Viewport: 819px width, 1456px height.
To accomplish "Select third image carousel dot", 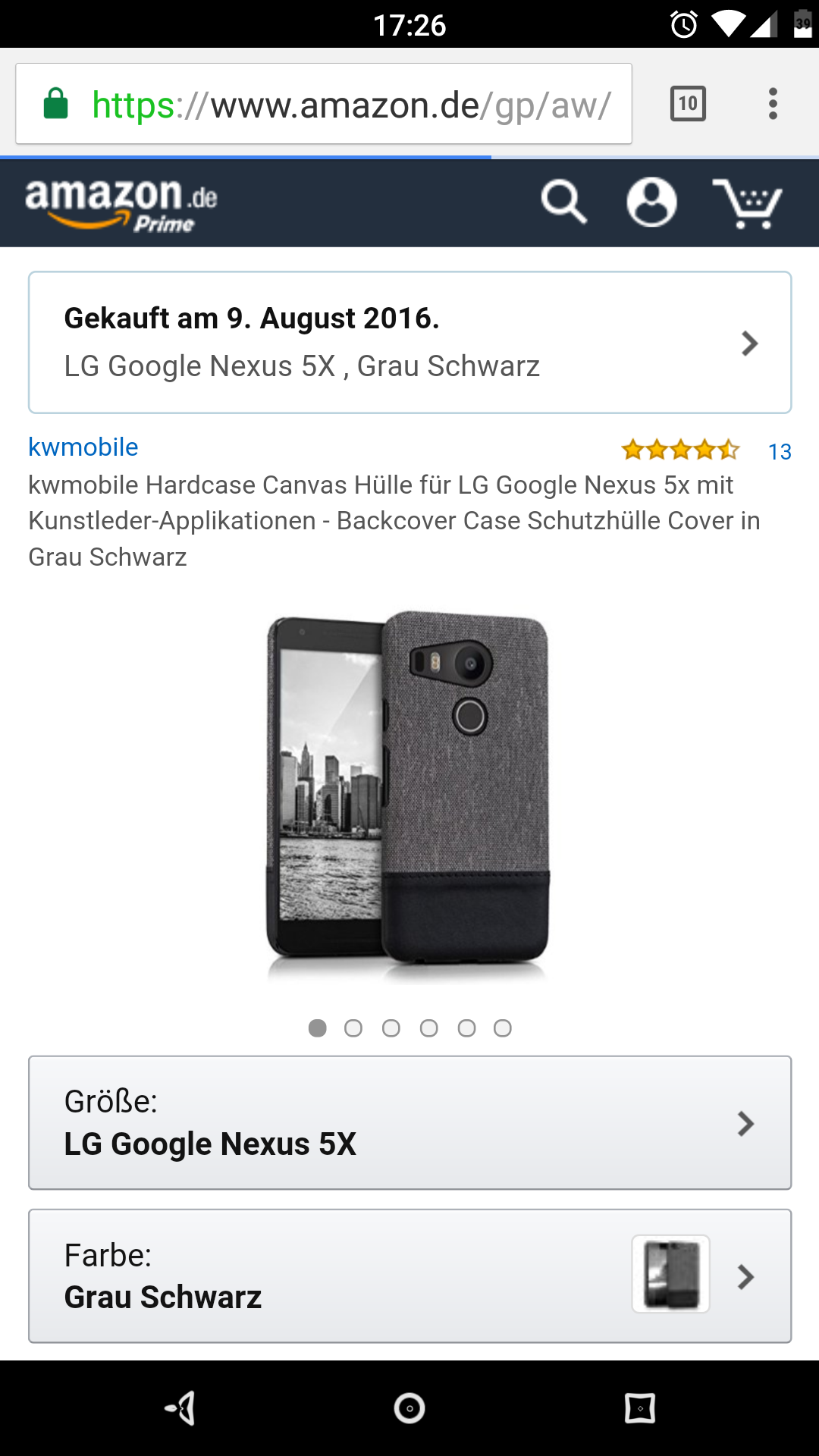I will [391, 1028].
